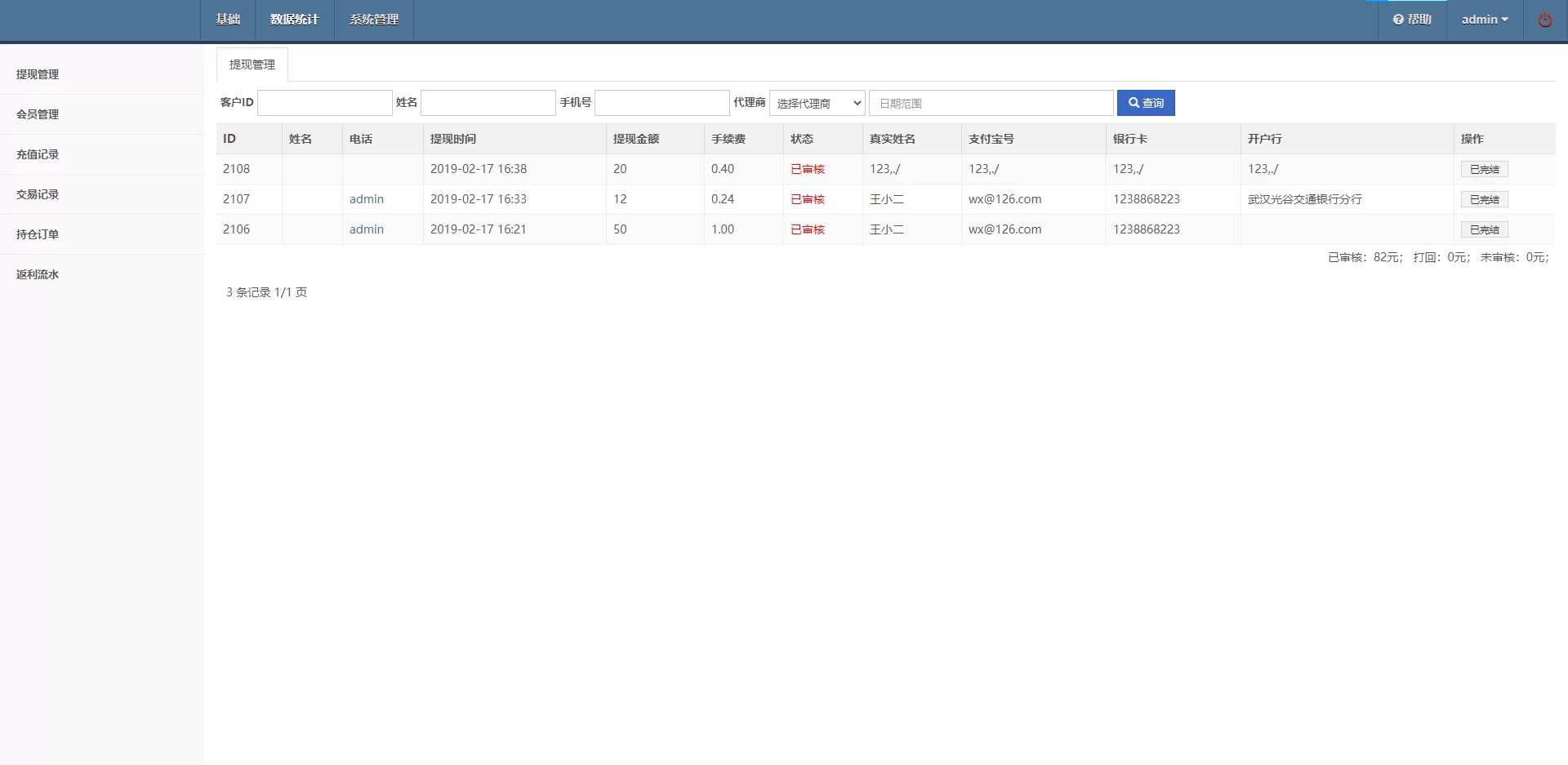Image resolution: width=1568 pixels, height=765 pixels.
Task: Click the 客户ID input field
Action: point(324,103)
